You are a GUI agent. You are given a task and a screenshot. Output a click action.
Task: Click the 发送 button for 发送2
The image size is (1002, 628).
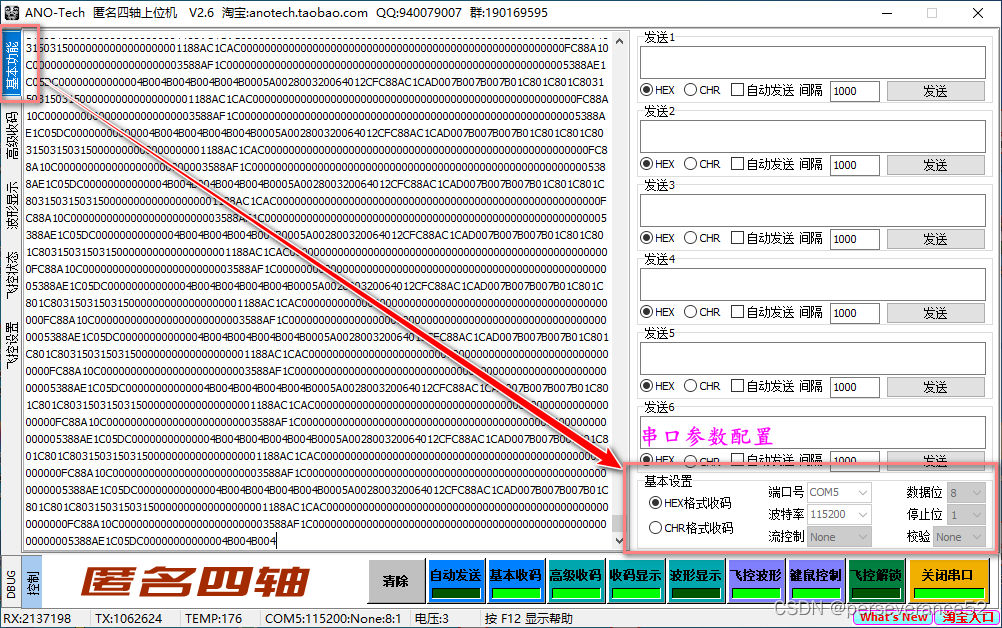click(x=936, y=165)
